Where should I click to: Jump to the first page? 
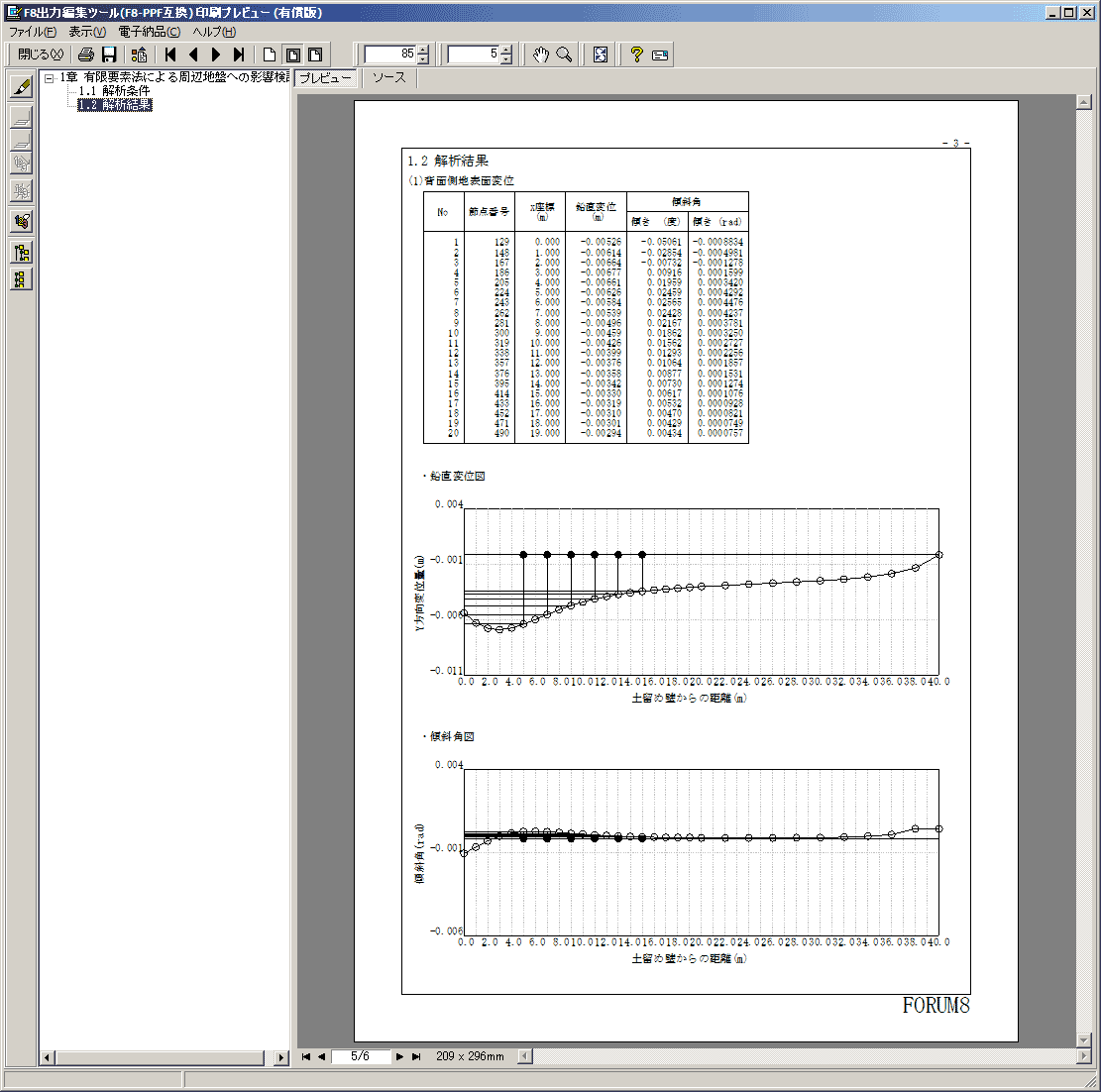[x=170, y=55]
